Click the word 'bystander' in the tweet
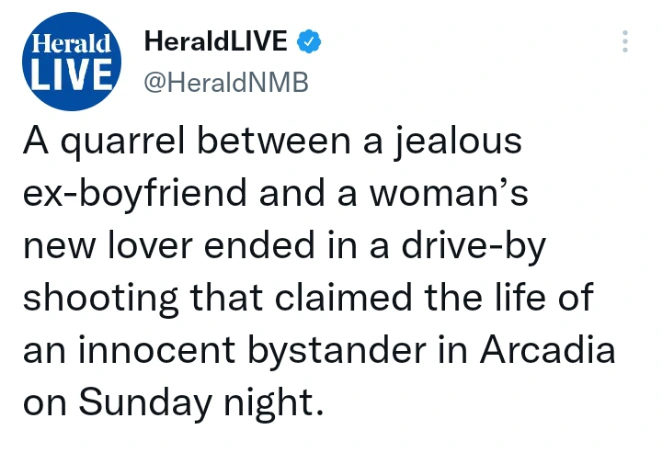Image resolution: width=662 pixels, height=450 pixels. tap(337, 352)
